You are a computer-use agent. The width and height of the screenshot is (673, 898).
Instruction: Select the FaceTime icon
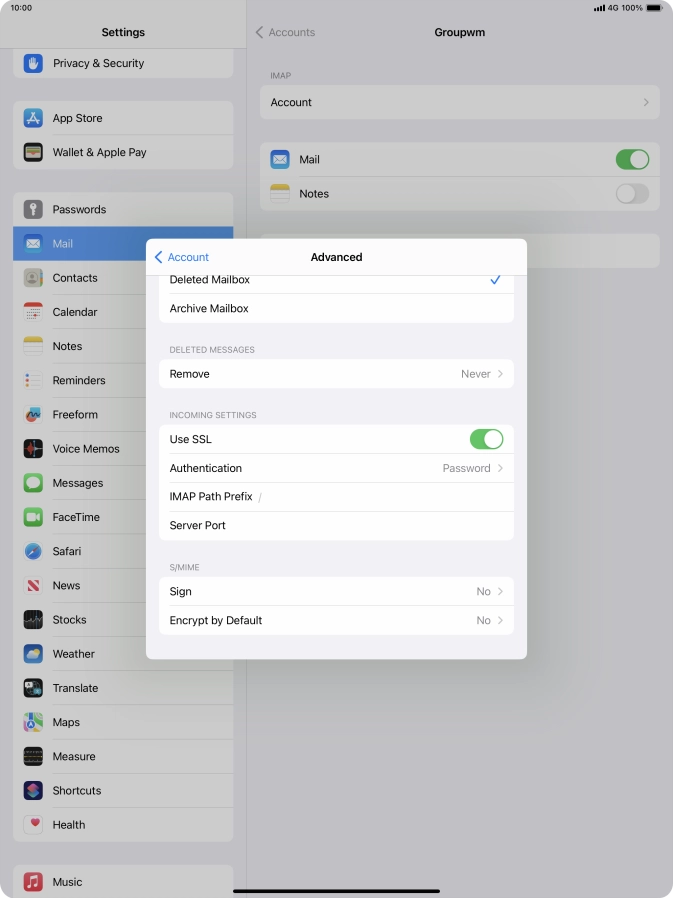[34, 517]
